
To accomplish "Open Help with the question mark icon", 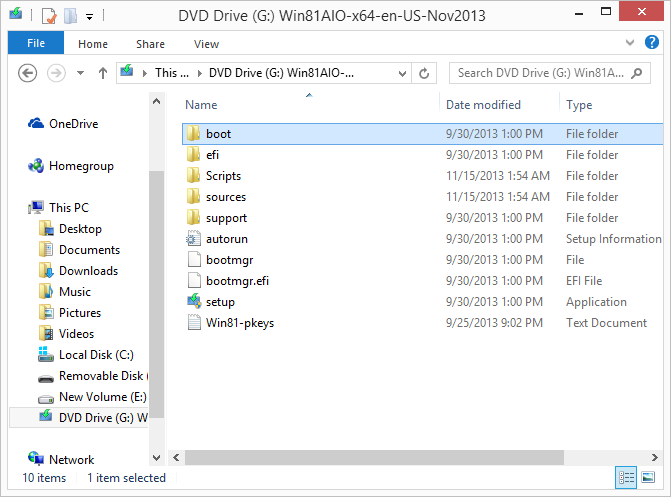I will tap(652, 42).
